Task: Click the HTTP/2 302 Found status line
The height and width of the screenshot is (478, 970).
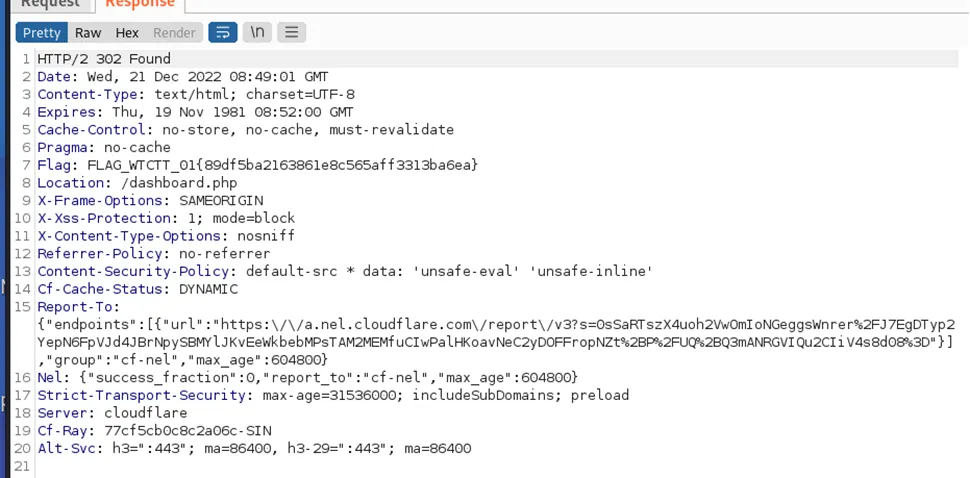Action: click(104, 59)
